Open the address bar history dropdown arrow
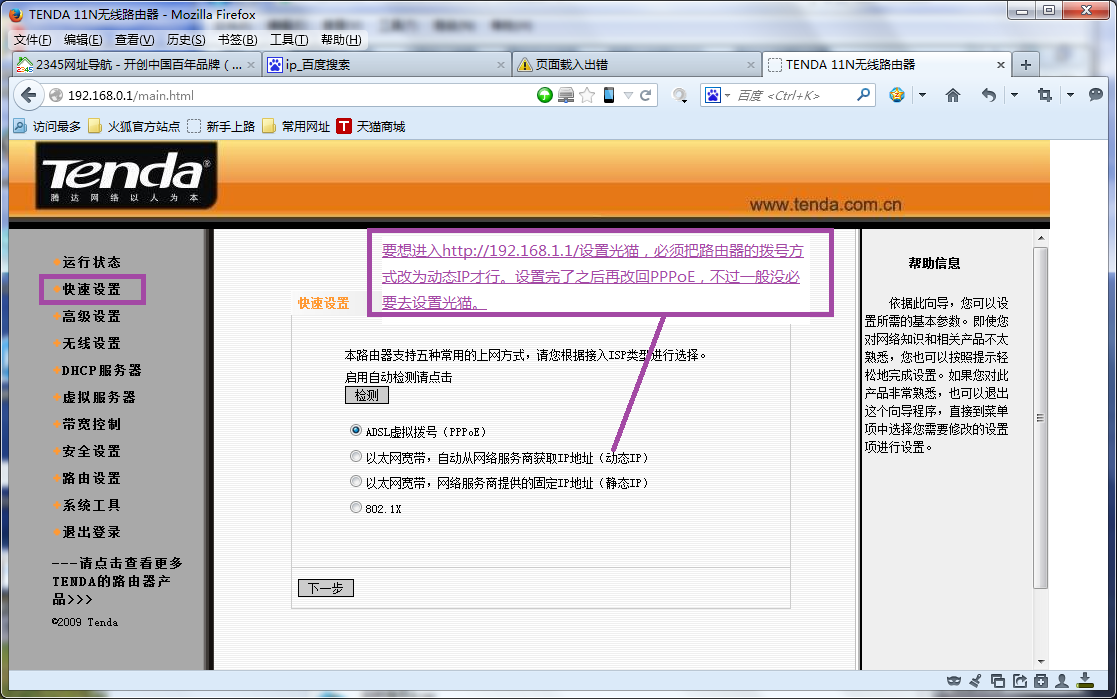The width and height of the screenshot is (1117, 699). (628, 95)
